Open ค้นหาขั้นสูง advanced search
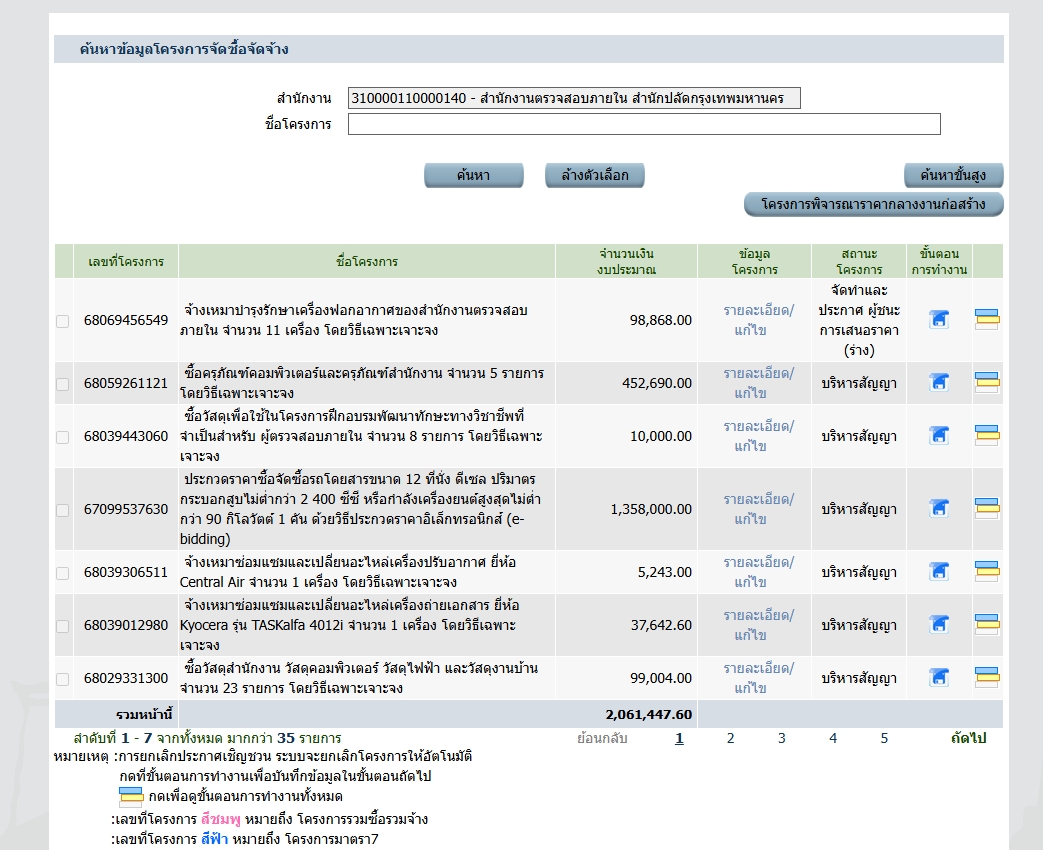Viewport: 1043px width, 850px height. pos(953,175)
